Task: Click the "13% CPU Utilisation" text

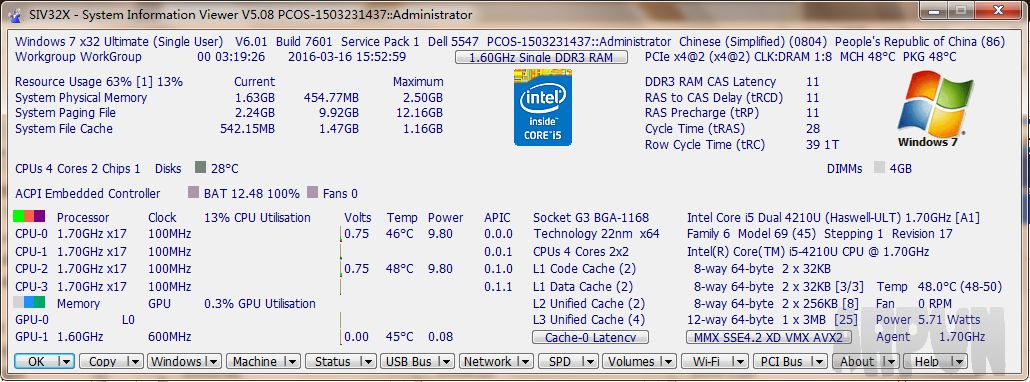Action: click(257, 217)
